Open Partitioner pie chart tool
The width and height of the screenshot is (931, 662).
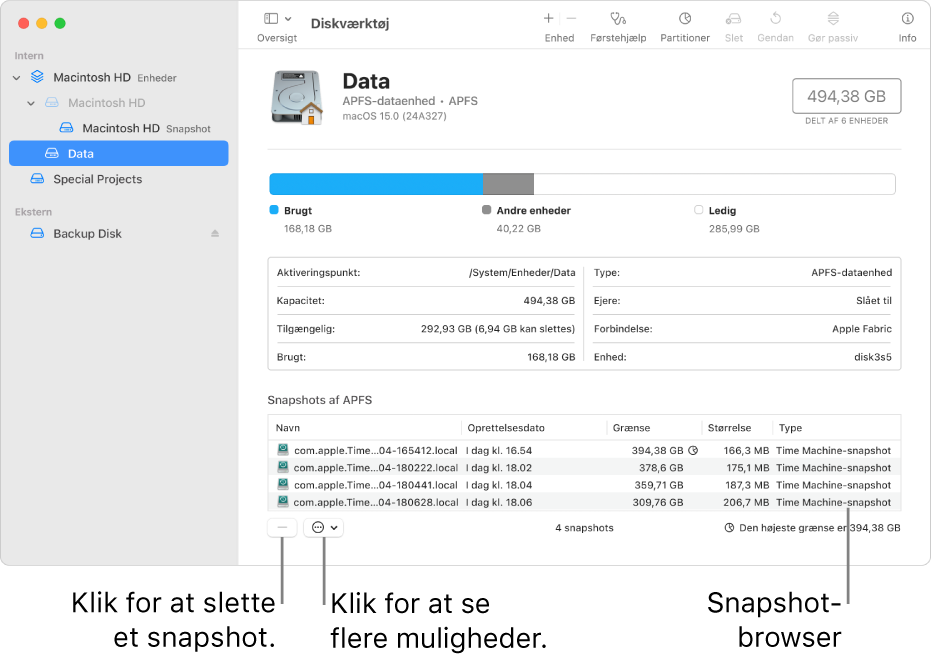(x=685, y=19)
